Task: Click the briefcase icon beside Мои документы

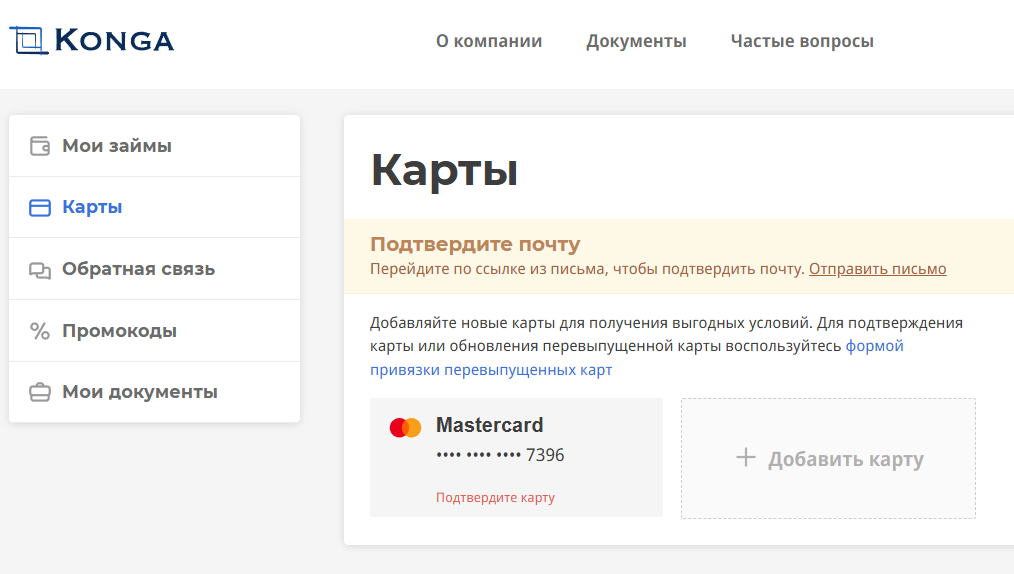Action: pyautogui.click(x=40, y=392)
